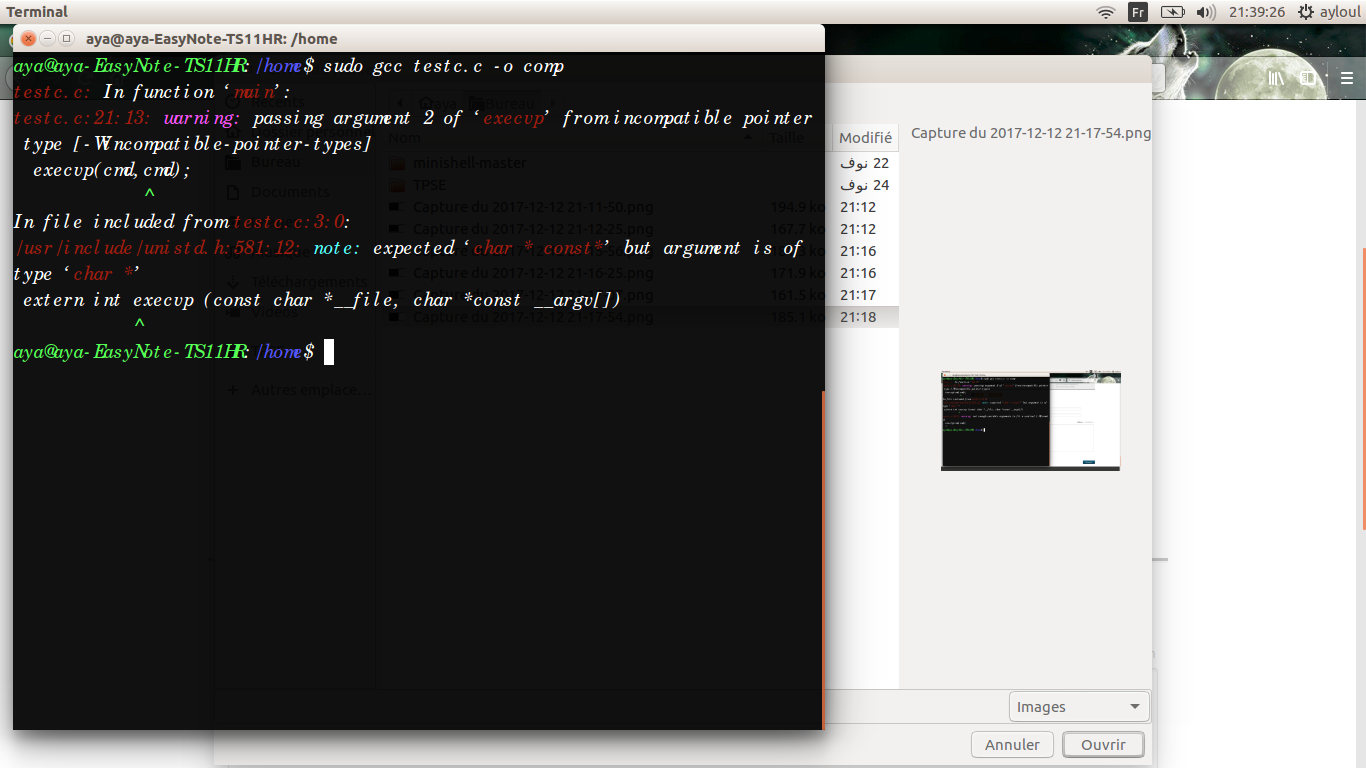Open the Terminal menu in the menu bar
This screenshot has height=768, width=1366.
click(37, 11)
